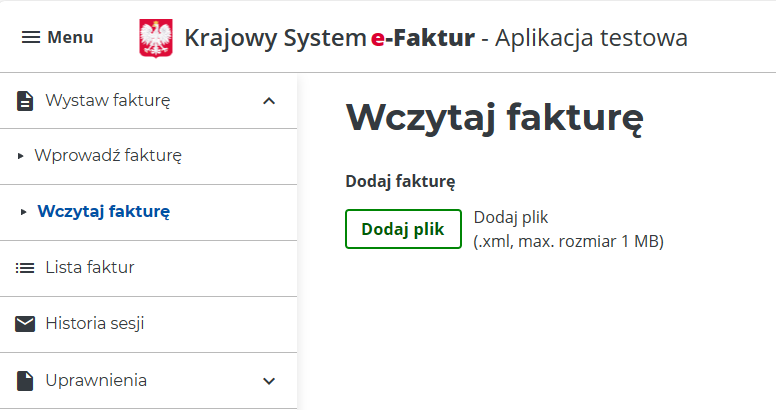Click the Historia sesji envelope icon

click(25, 324)
